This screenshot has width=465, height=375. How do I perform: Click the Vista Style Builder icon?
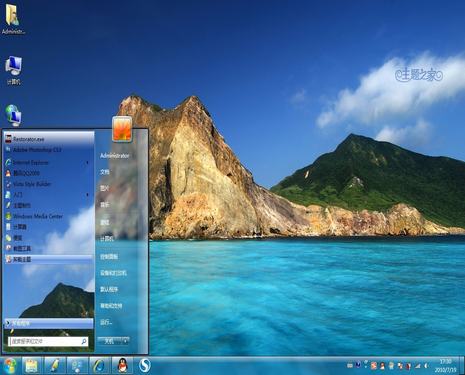click(8, 184)
